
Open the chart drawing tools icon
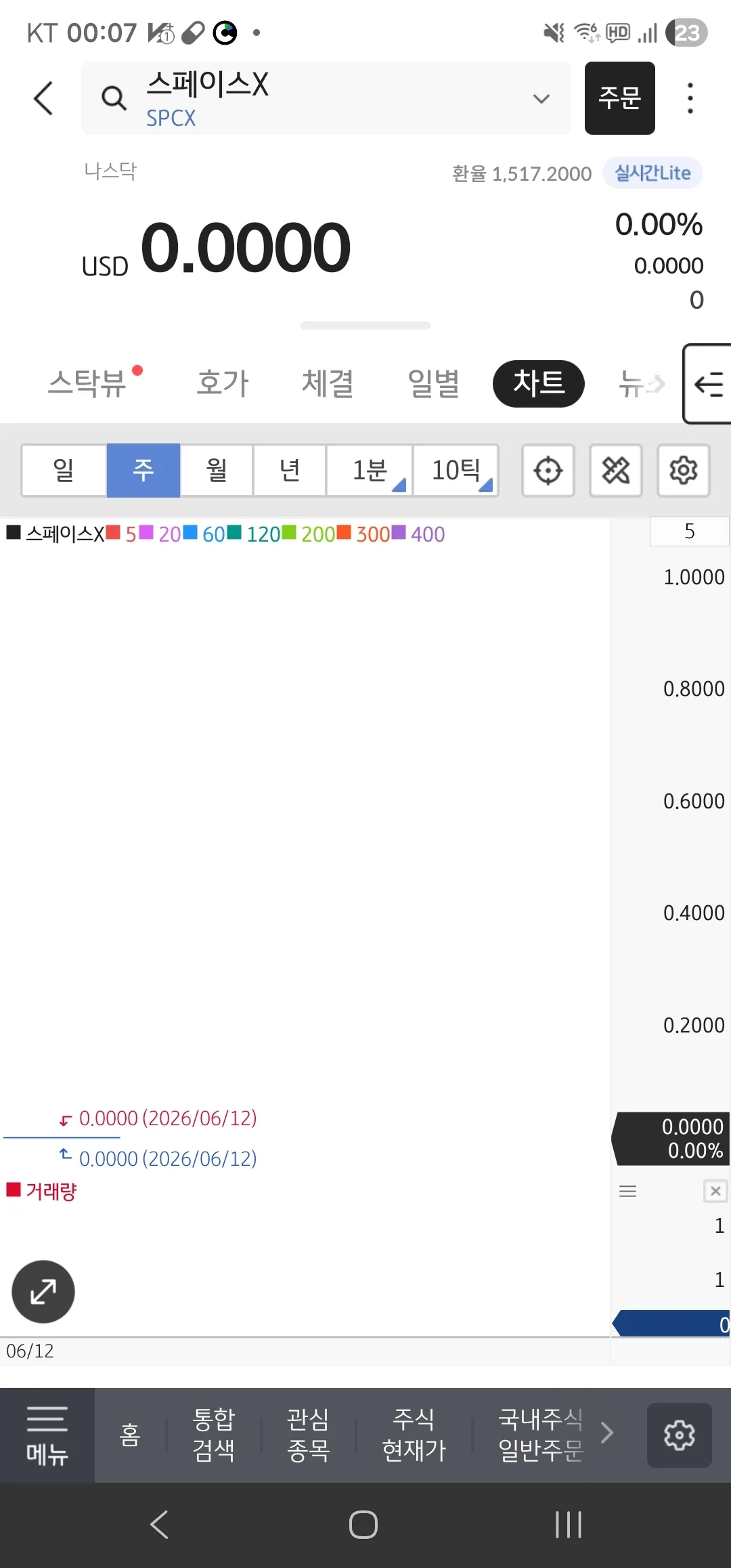tap(616, 471)
